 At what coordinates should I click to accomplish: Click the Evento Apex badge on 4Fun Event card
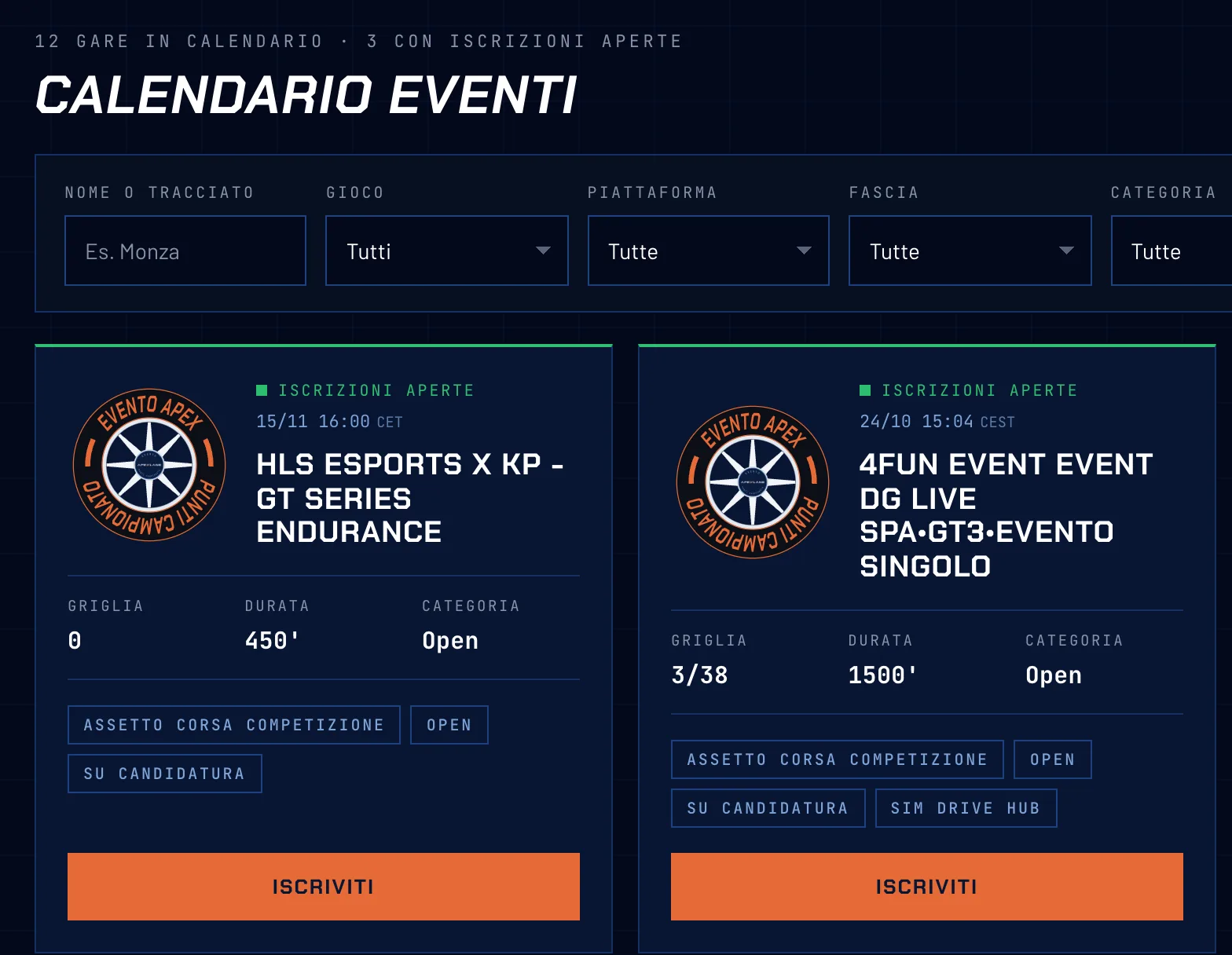[x=753, y=482]
